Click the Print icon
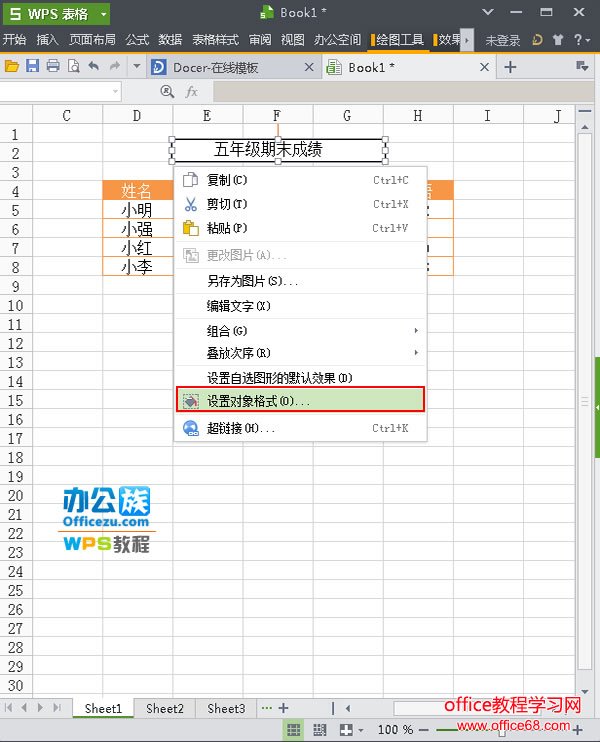600x742 pixels. pos(53,66)
